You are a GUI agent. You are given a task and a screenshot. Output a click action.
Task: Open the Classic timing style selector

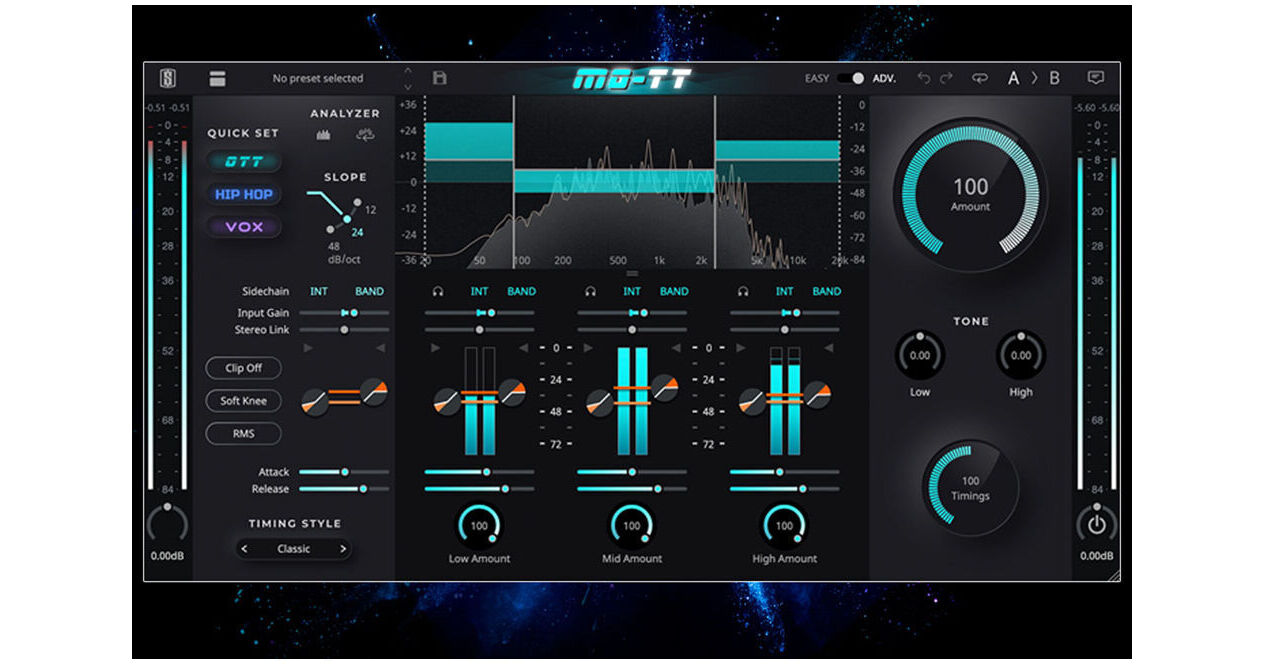295,548
